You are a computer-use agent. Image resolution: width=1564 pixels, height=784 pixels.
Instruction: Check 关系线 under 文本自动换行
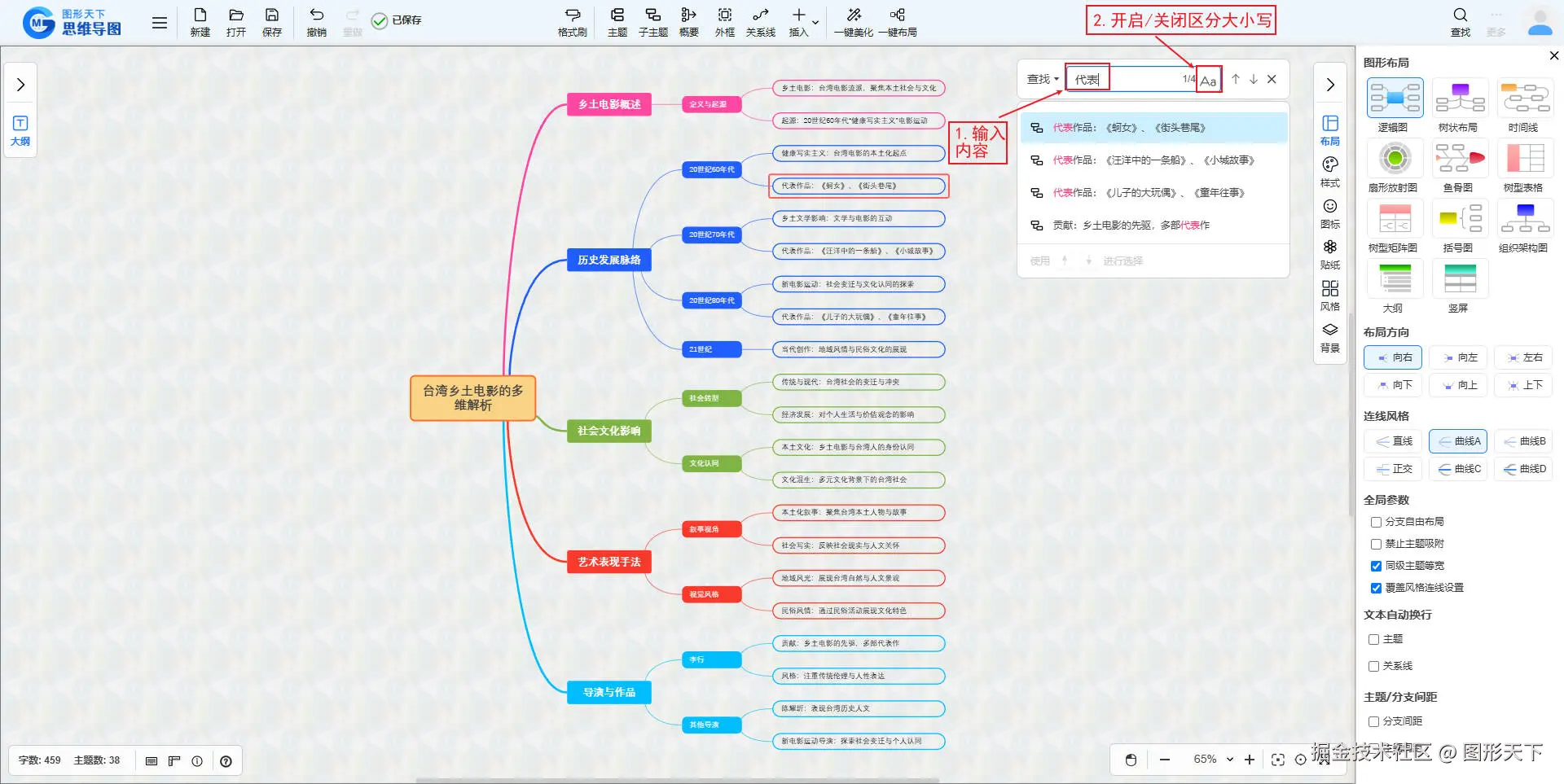point(1374,667)
